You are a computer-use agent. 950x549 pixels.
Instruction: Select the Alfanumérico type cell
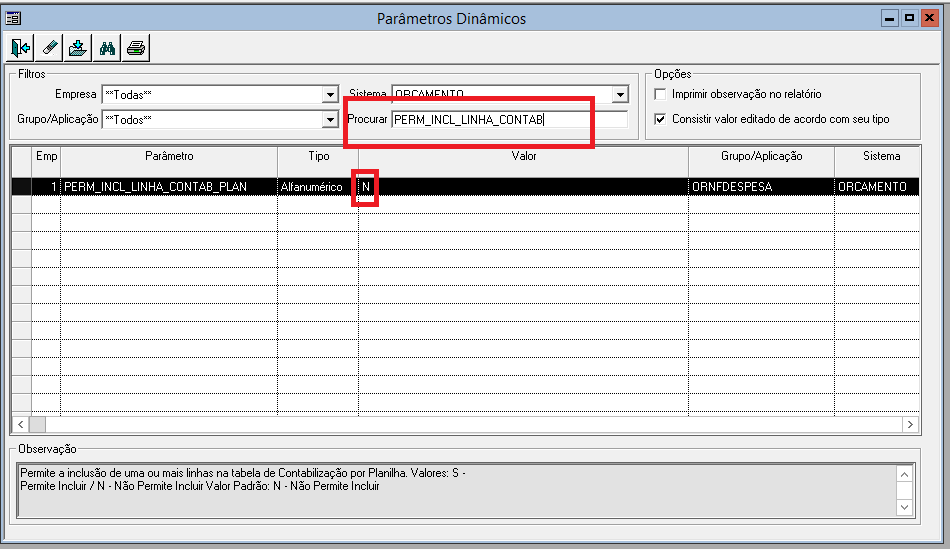pyautogui.click(x=318, y=187)
